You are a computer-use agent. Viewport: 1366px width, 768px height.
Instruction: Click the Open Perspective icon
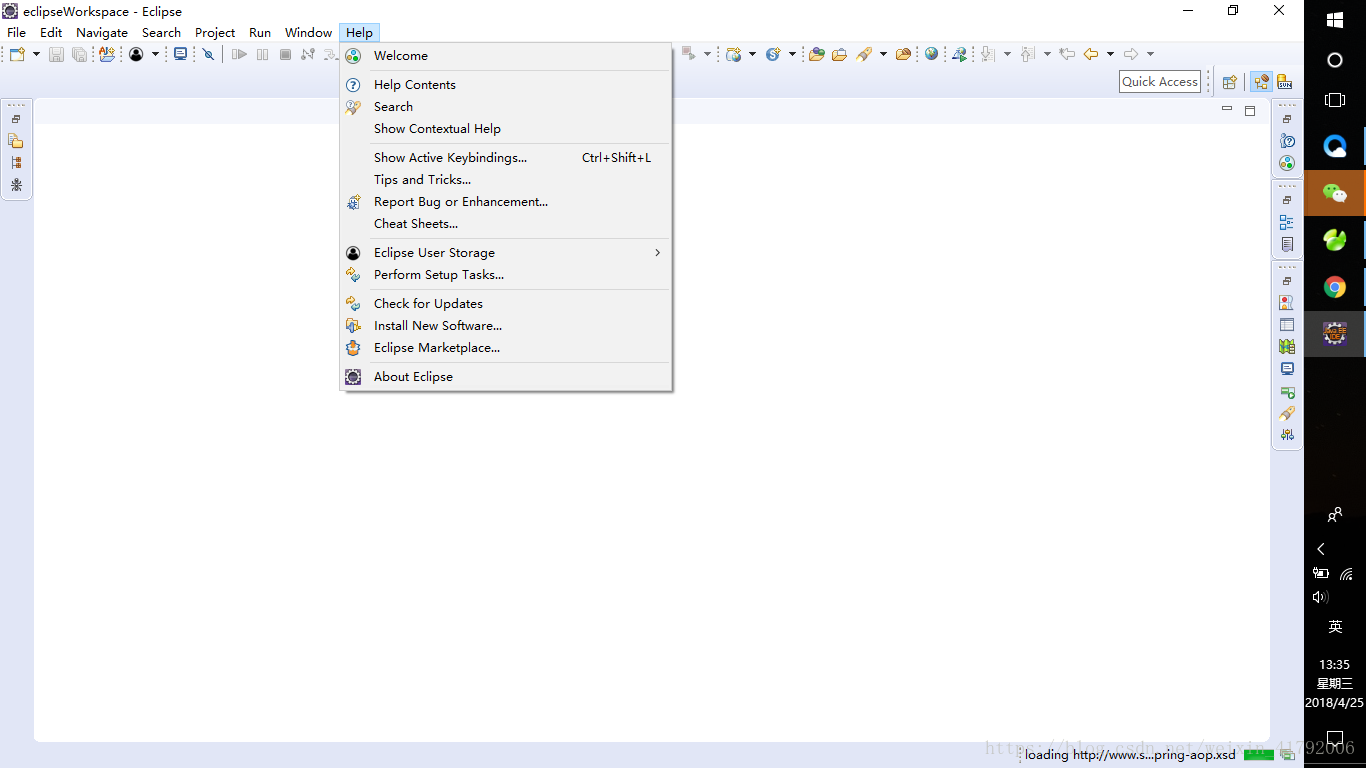pyautogui.click(x=1230, y=82)
